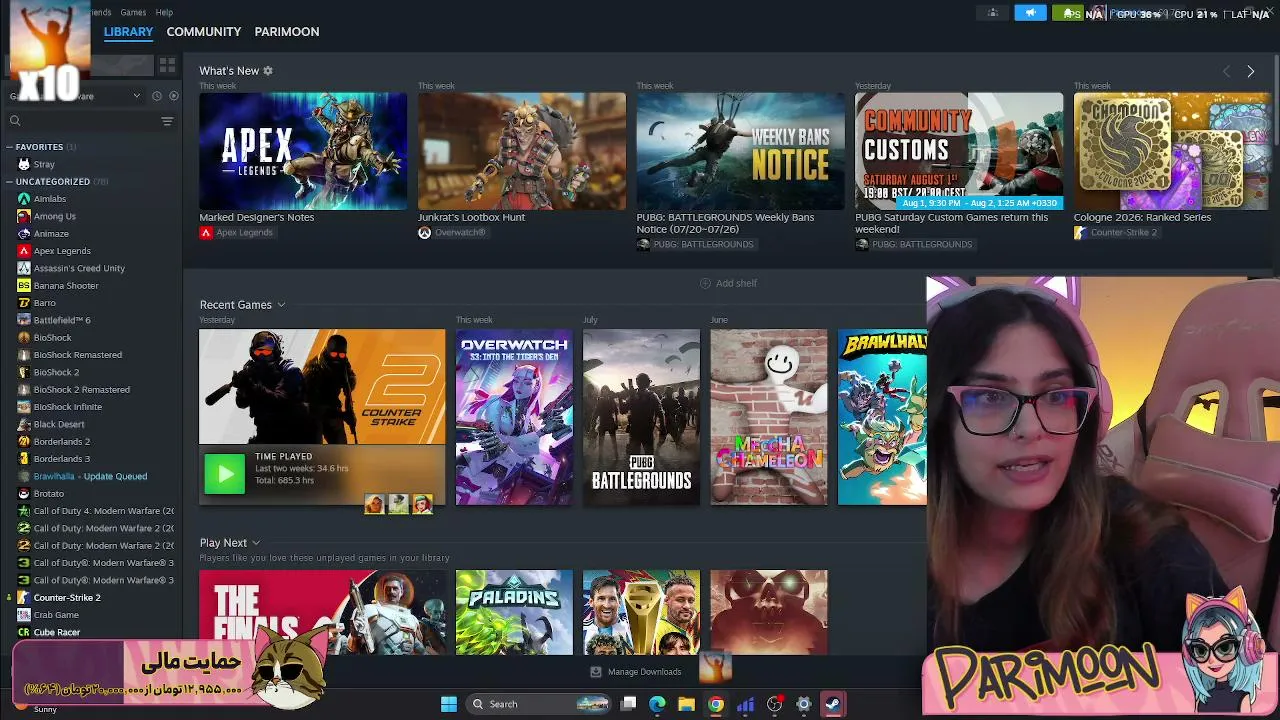Screen dimensions: 1280x720
Task: Open File Explorer from the taskbar
Action: (x=686, y=704)
